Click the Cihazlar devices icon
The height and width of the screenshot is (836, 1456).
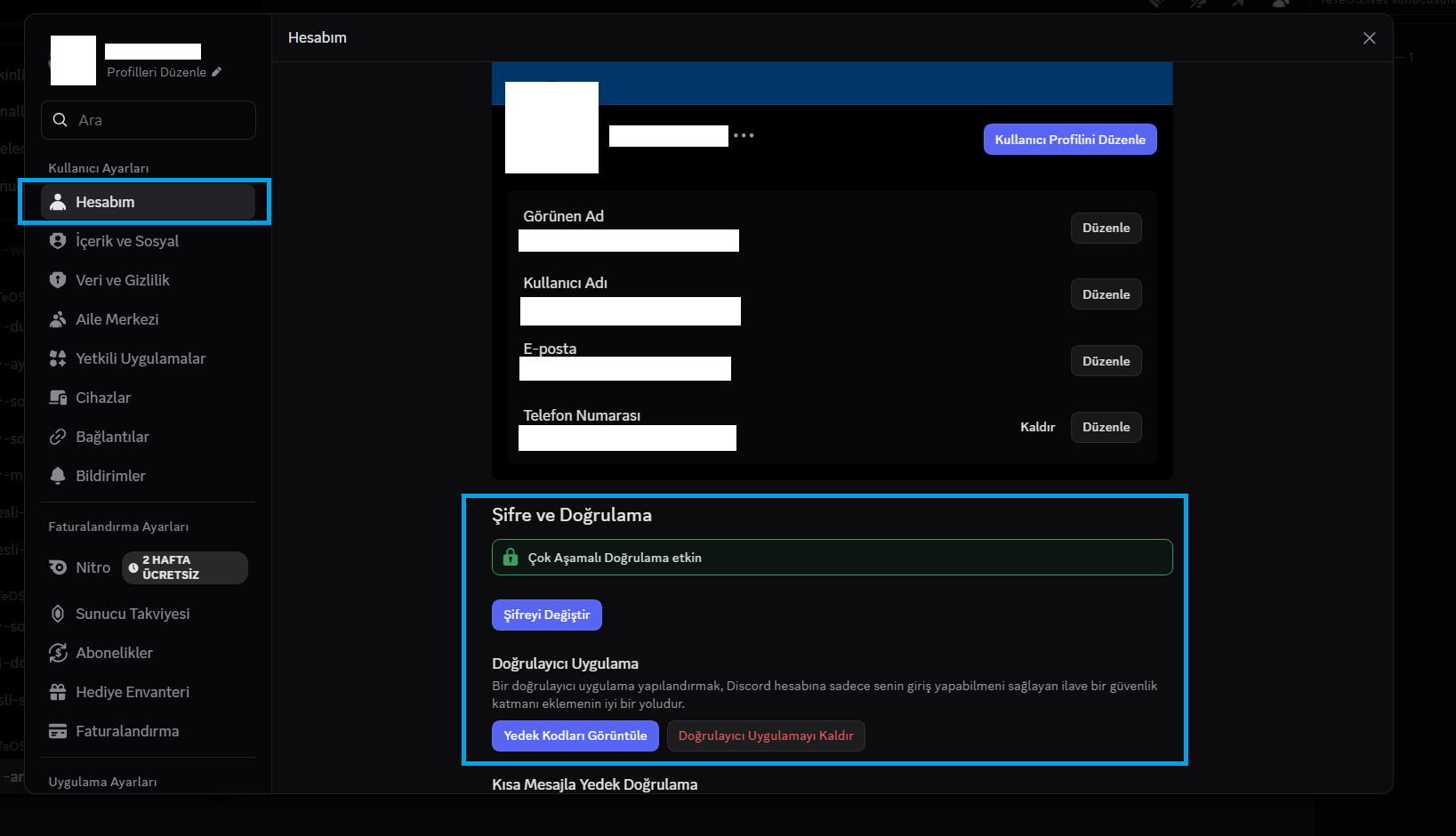pyautogui.click(x=58, y=398)
